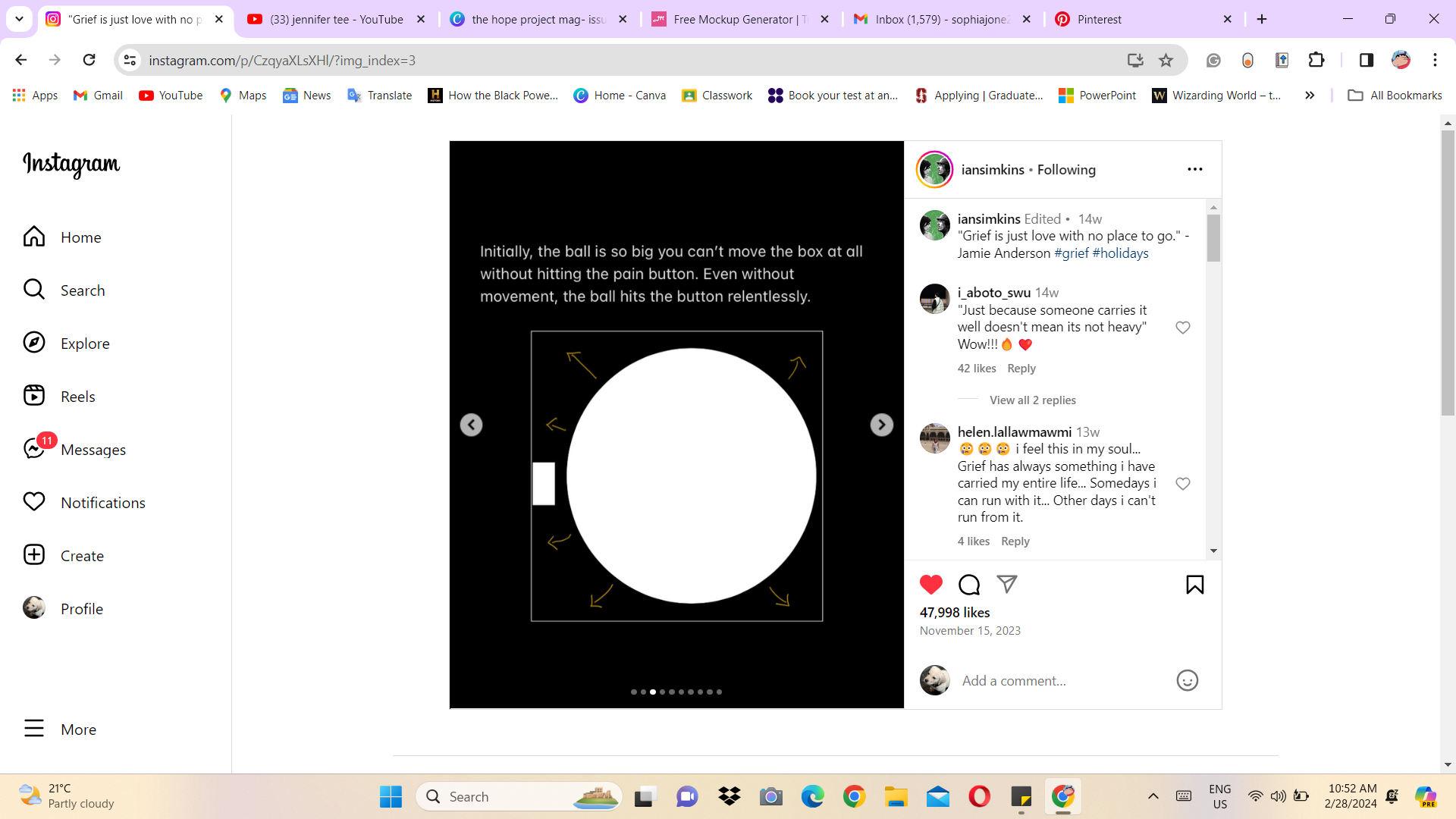The width and height of the screenshot is (1456, 819).
Task: Click the Messages icon with the 11 badge
Action: (34, 449)
